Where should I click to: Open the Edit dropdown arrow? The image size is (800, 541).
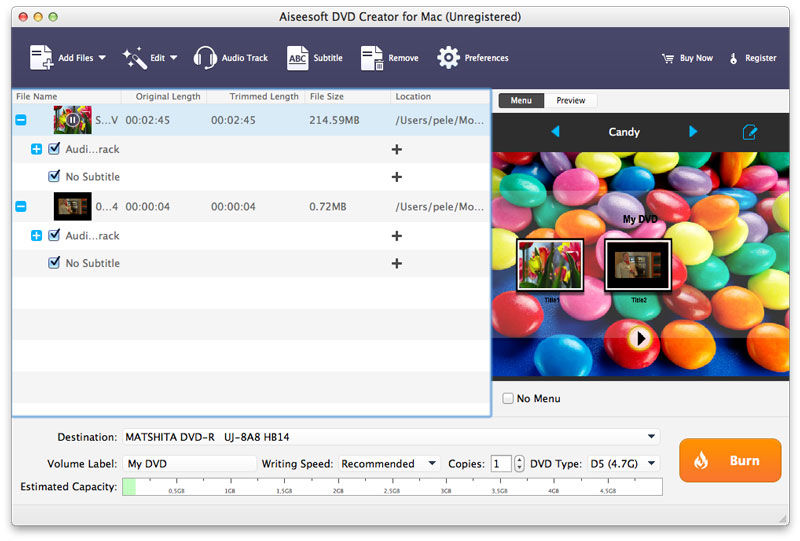click(173, 58)
